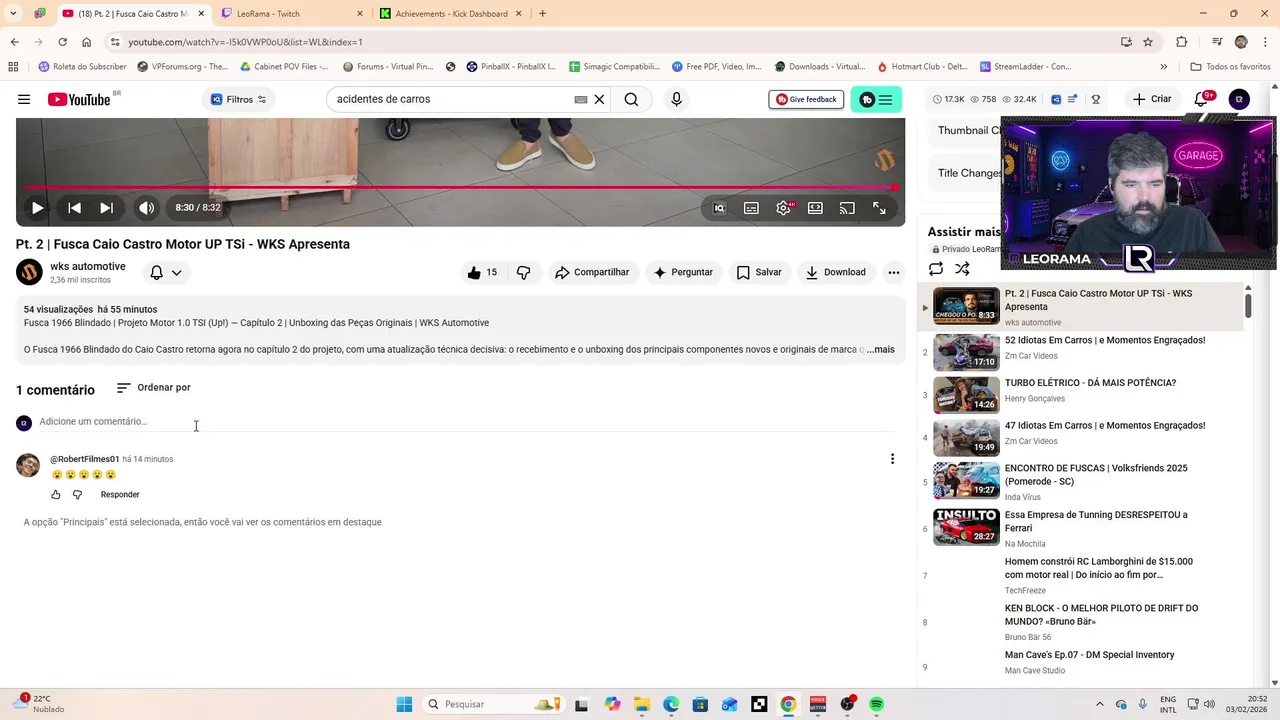Open Spotify from the taskbar
1280x720 pixels.
(876, 704)
